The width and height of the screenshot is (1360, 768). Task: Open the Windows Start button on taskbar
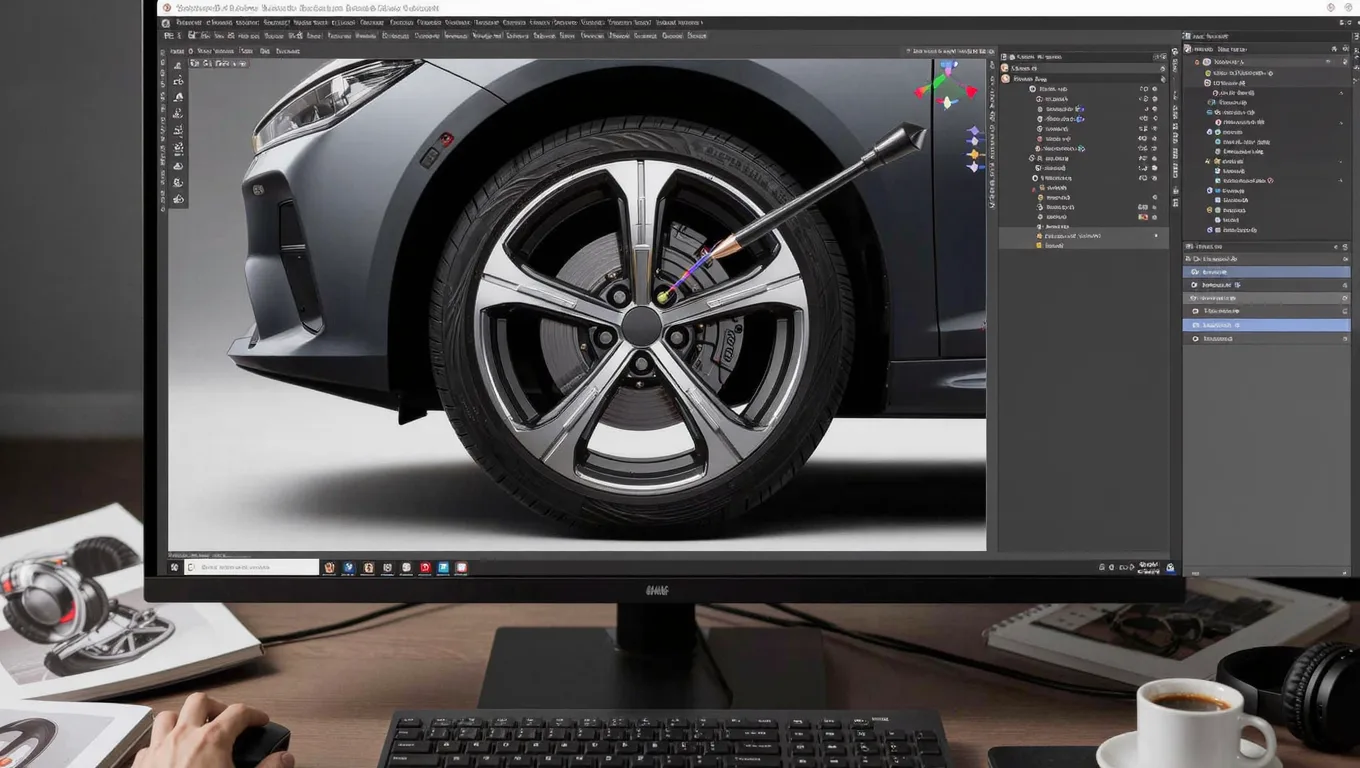click(174, 567)
